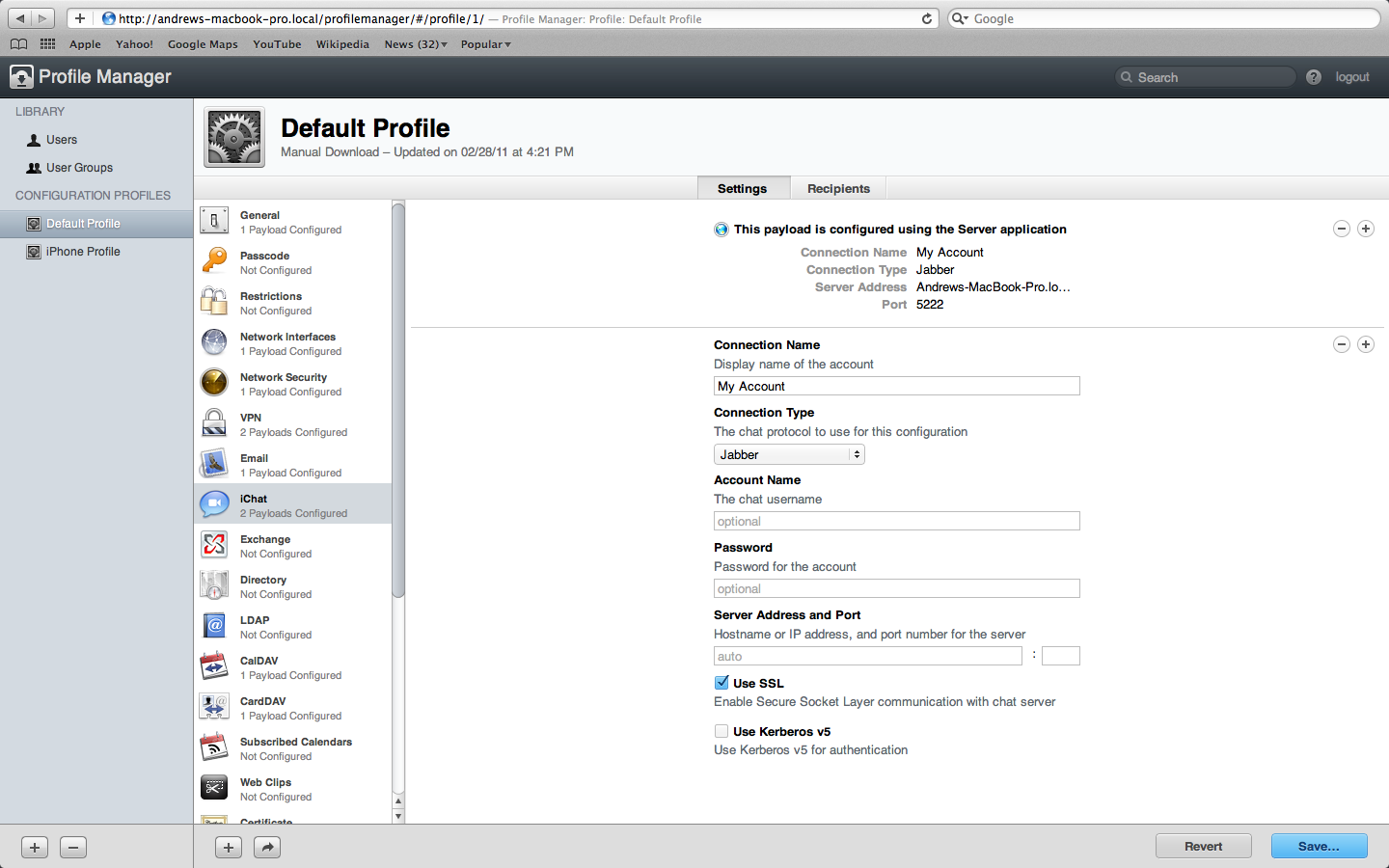1389x868 pixels.
Task: Open the Wikipedia bookmark
Action: tap(342, 44)
